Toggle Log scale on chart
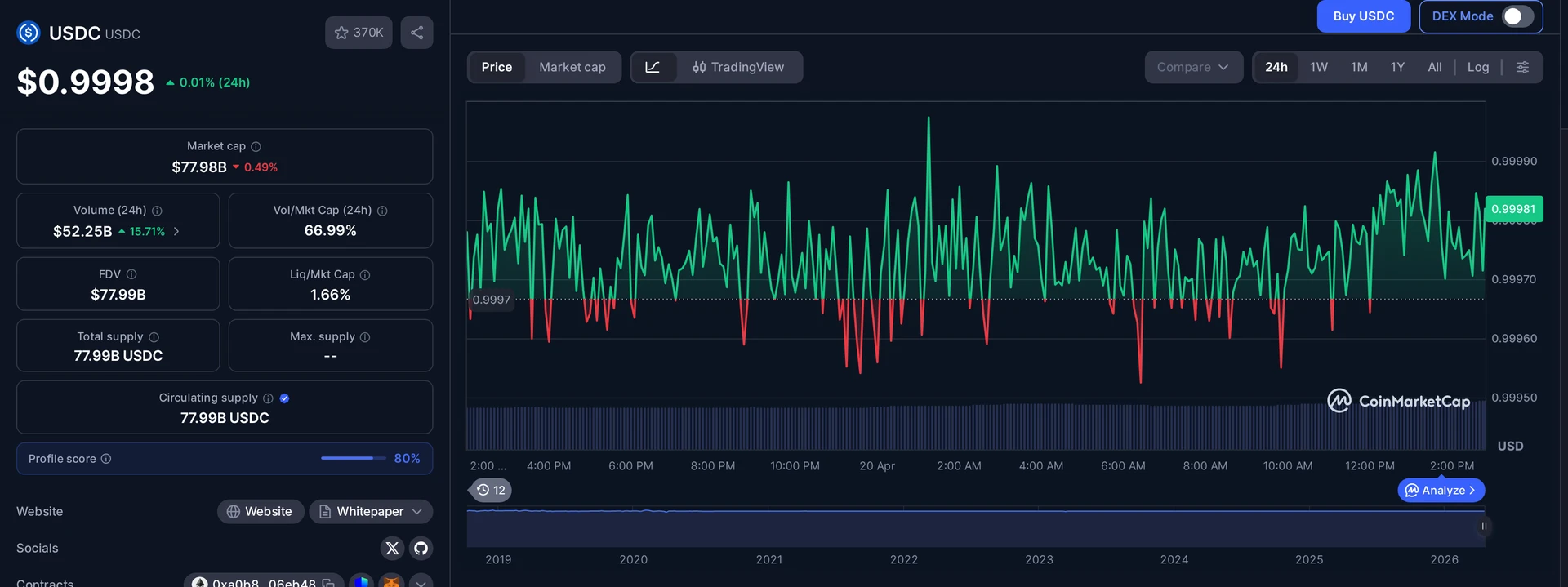Viewport: 1568px width, 587px height. pyautogui.click(x=1478, y=68)
